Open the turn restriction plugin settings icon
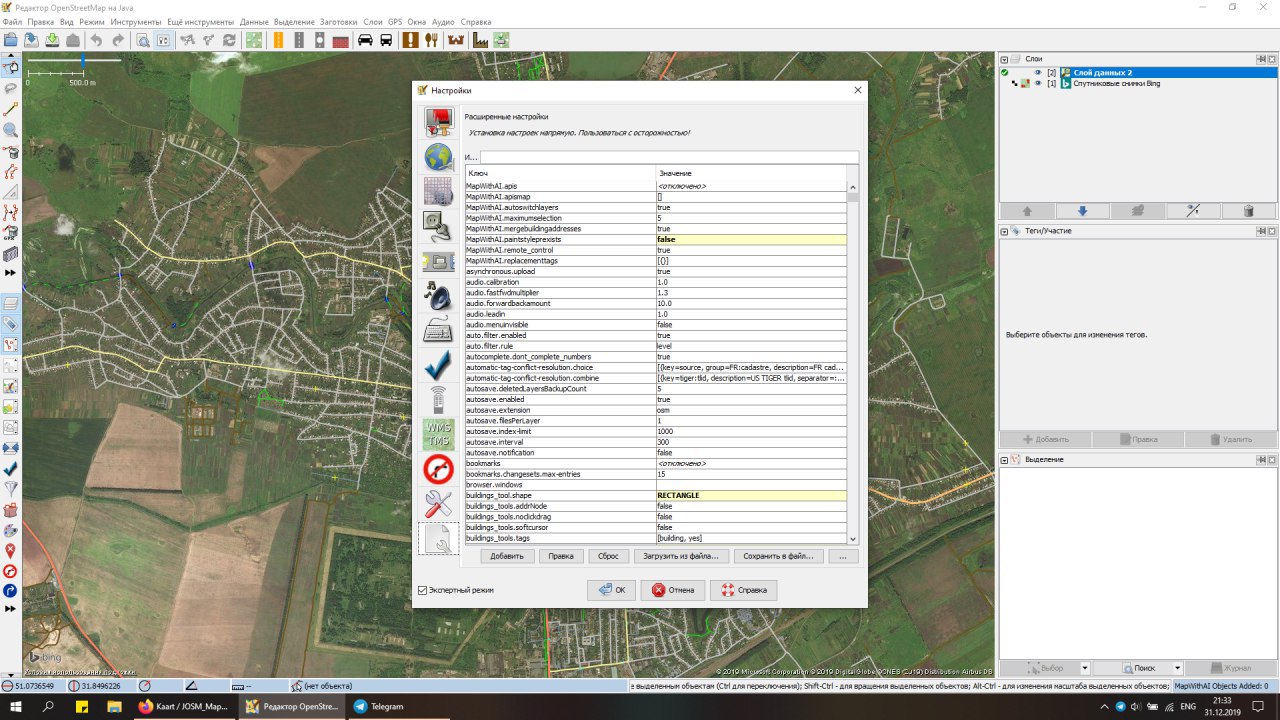 pyautogui.click(x=438, y=468)
